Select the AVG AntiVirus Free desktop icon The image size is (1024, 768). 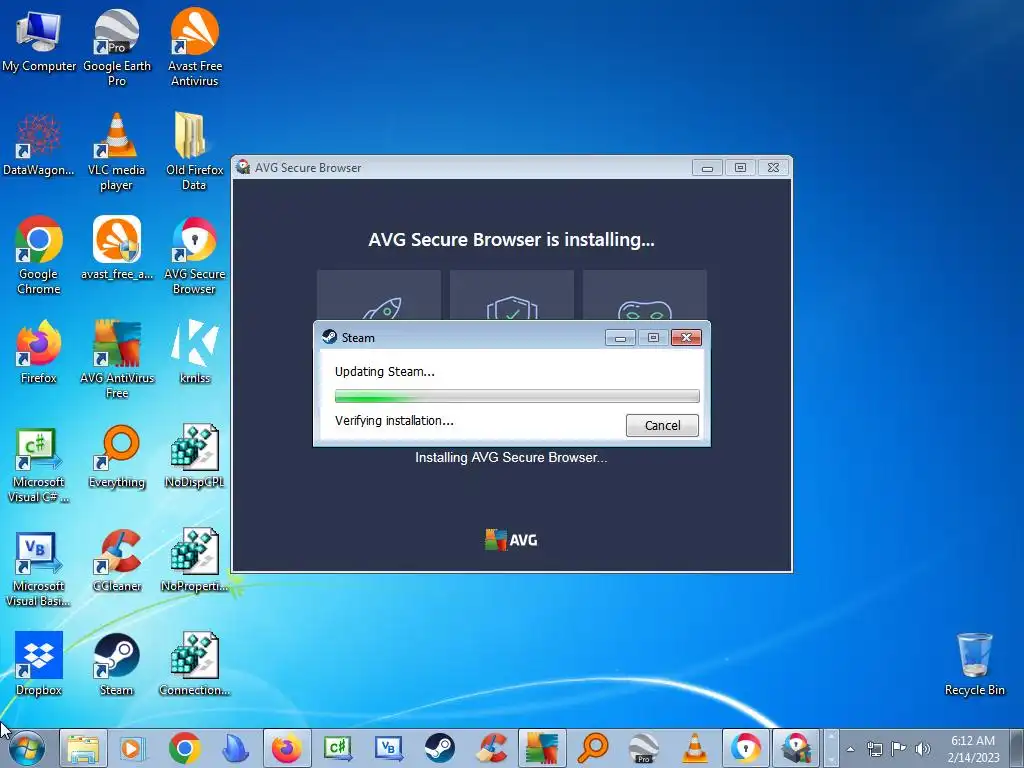117,358
